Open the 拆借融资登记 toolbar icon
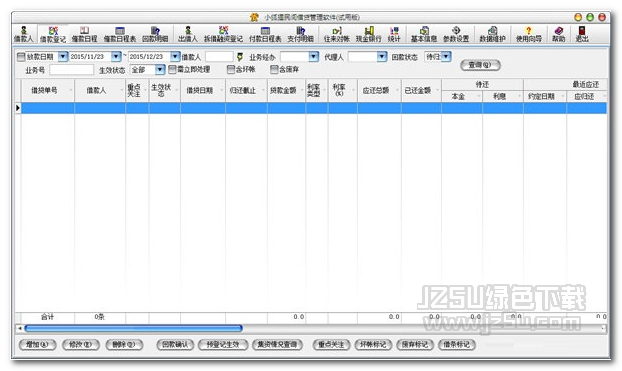Viewport: 622px width, 371px height. (x=223, y=34)
